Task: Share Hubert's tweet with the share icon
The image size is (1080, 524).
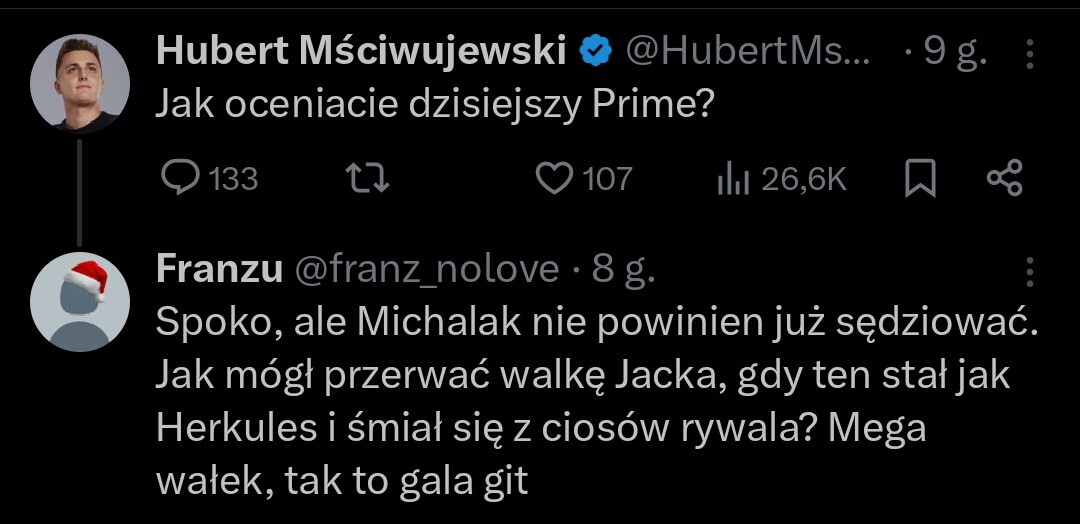Action: [1004, 179]
